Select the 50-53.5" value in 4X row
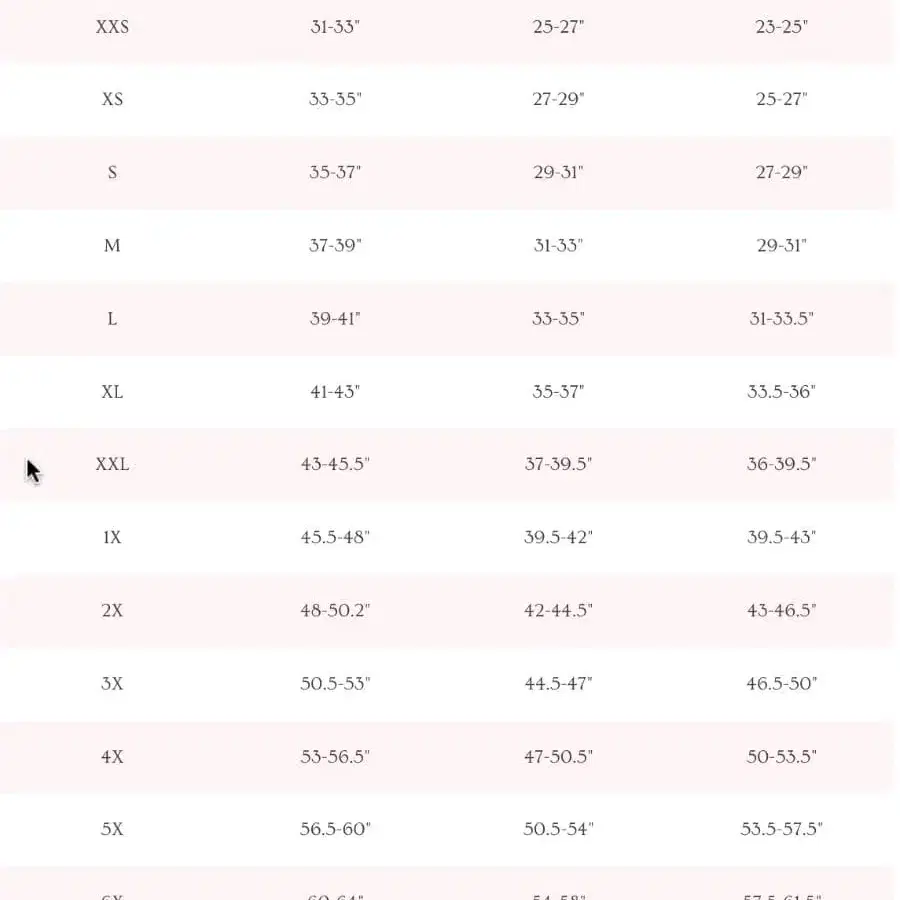This screenshot has width=900, height=900. pyautogui.click(x=781, y=757)
